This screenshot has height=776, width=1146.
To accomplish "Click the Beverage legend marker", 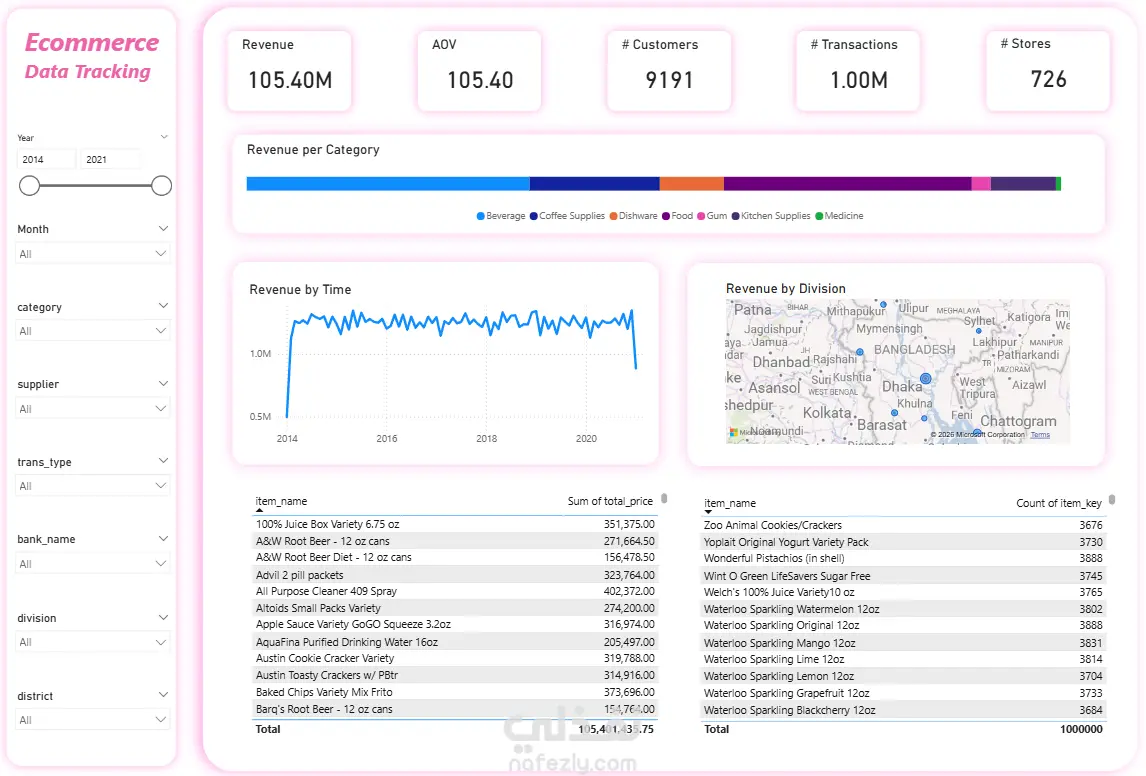I will pos(480,216).
